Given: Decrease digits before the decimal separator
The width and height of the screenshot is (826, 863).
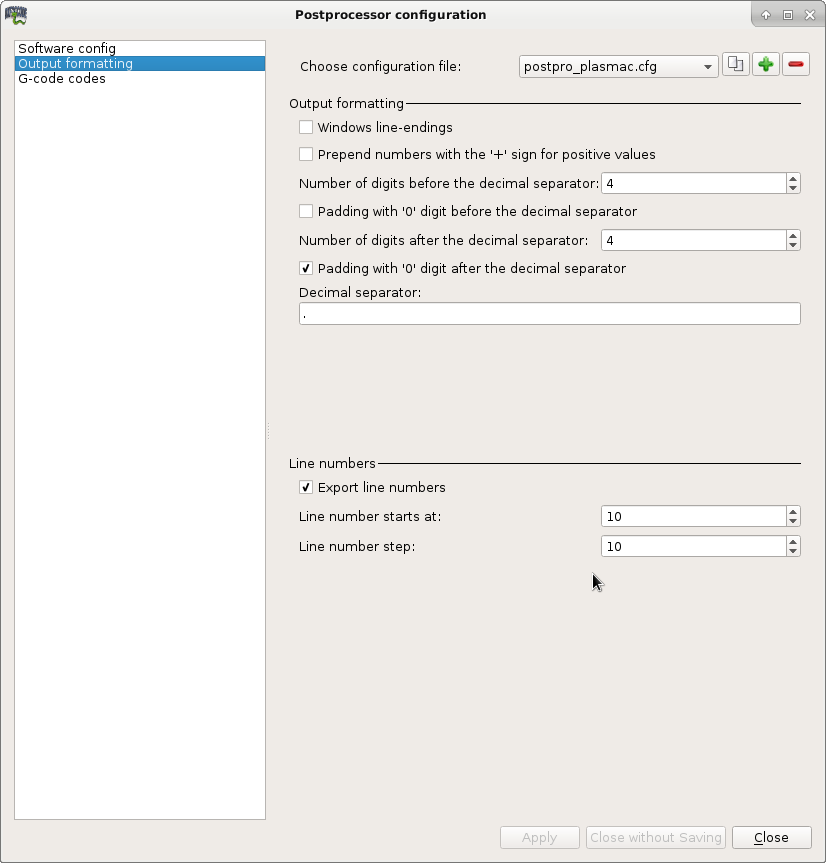Looking at the screenshot, I should click(x=793, y=188).
